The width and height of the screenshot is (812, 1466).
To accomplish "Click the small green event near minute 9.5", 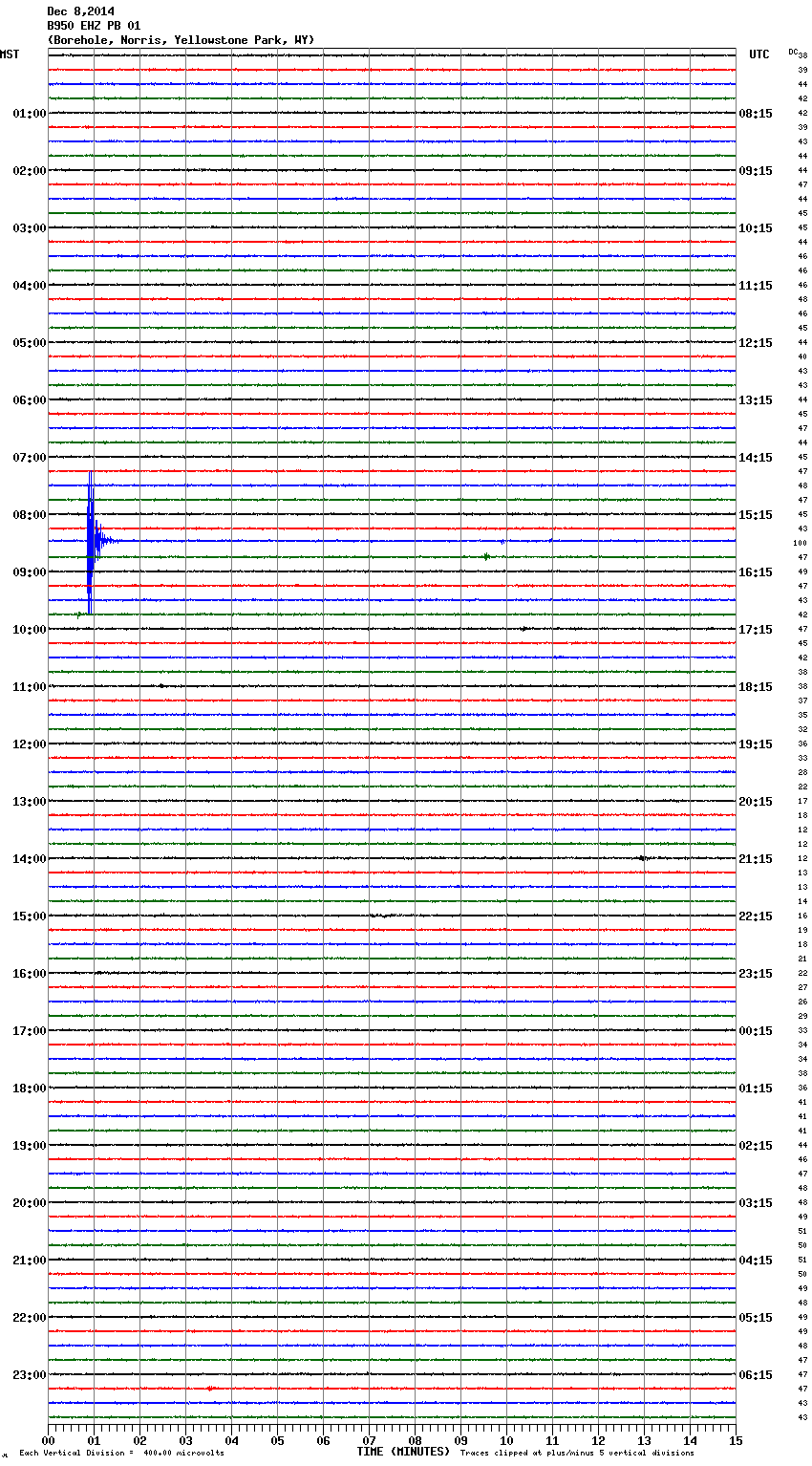I will [486, 556].
